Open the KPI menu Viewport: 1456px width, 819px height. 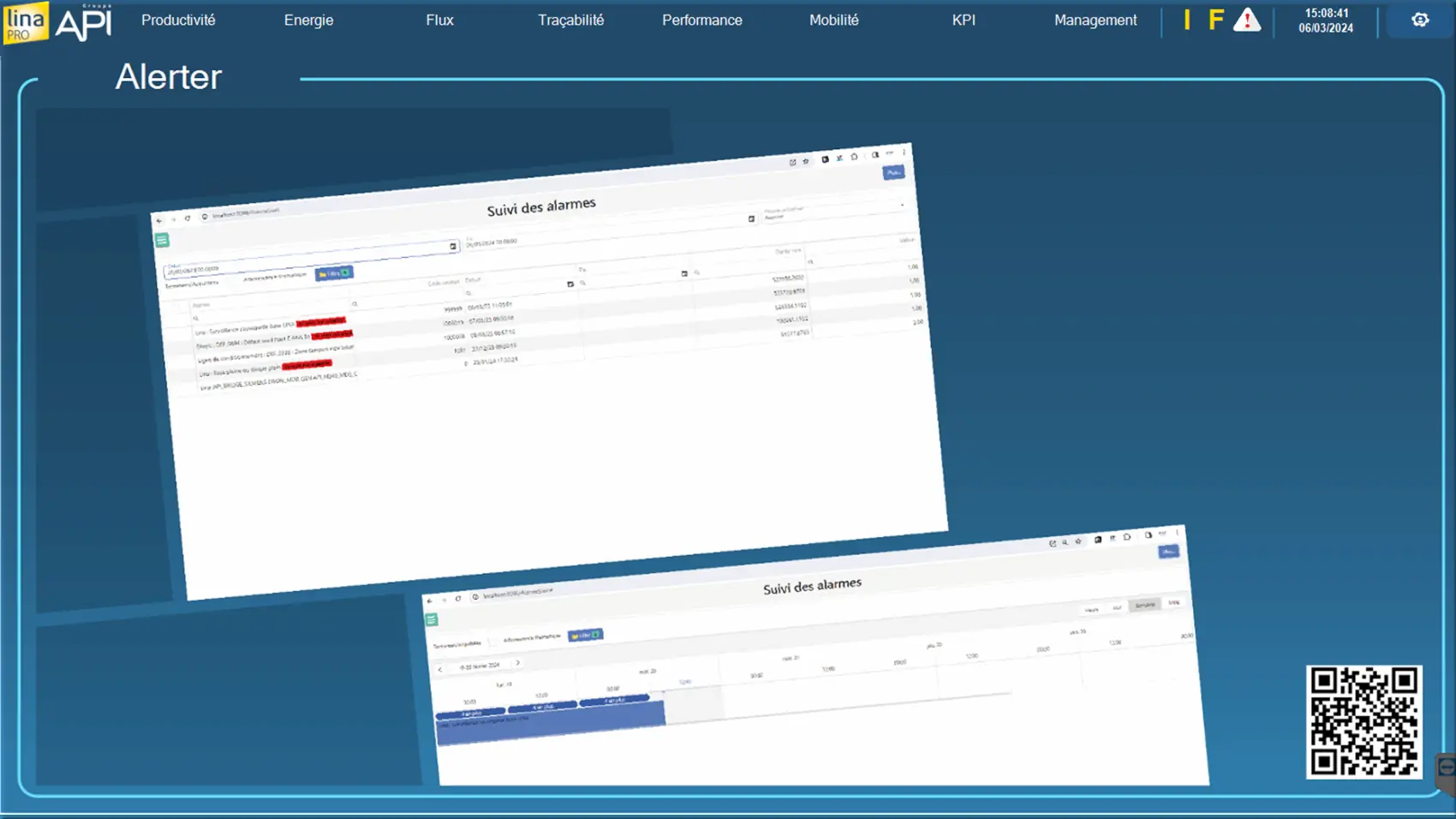pyautogui.click(x=964, y=21)
